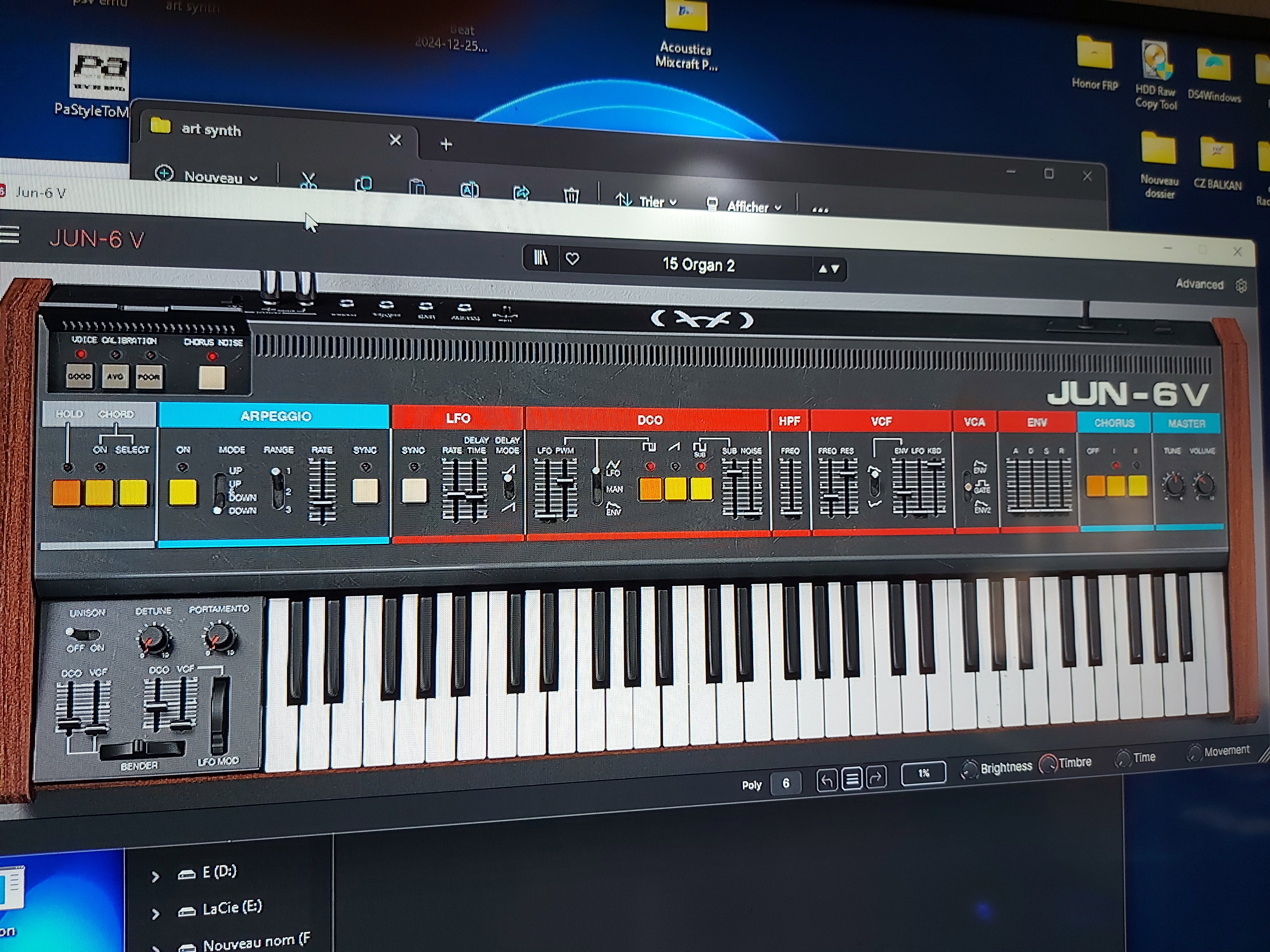Toggle the DCO sawtooth wave button
1270x952 pixels.
676,489
